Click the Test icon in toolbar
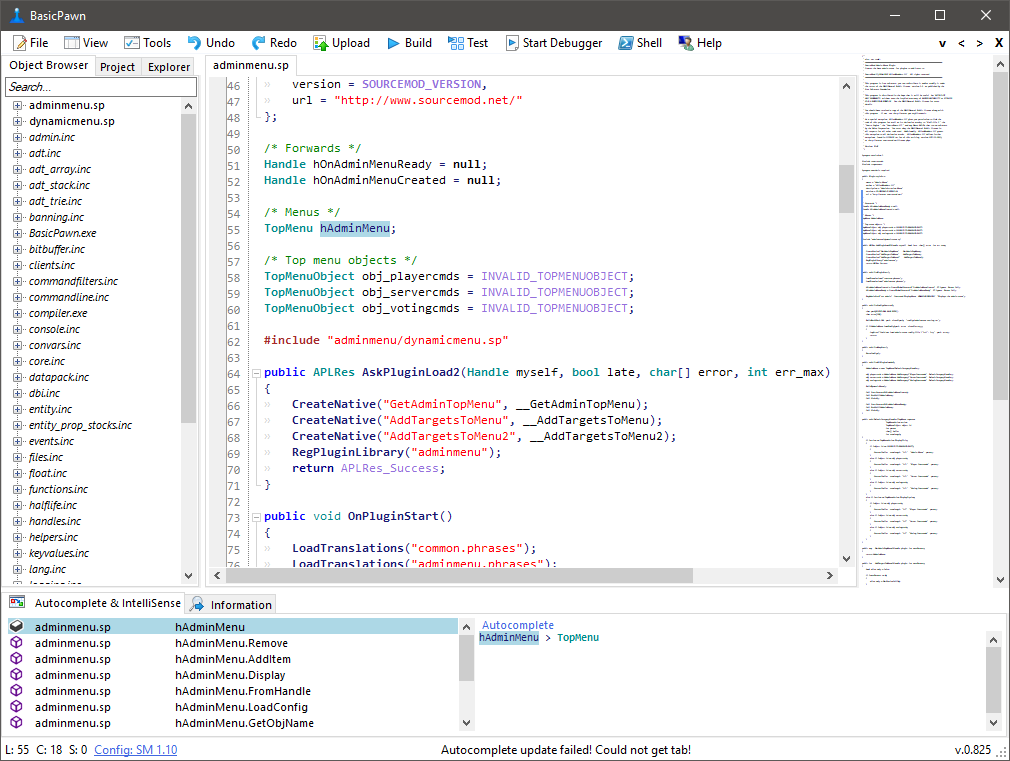The width and height of the screenshot is (1010, 761). tap(454, 43)
